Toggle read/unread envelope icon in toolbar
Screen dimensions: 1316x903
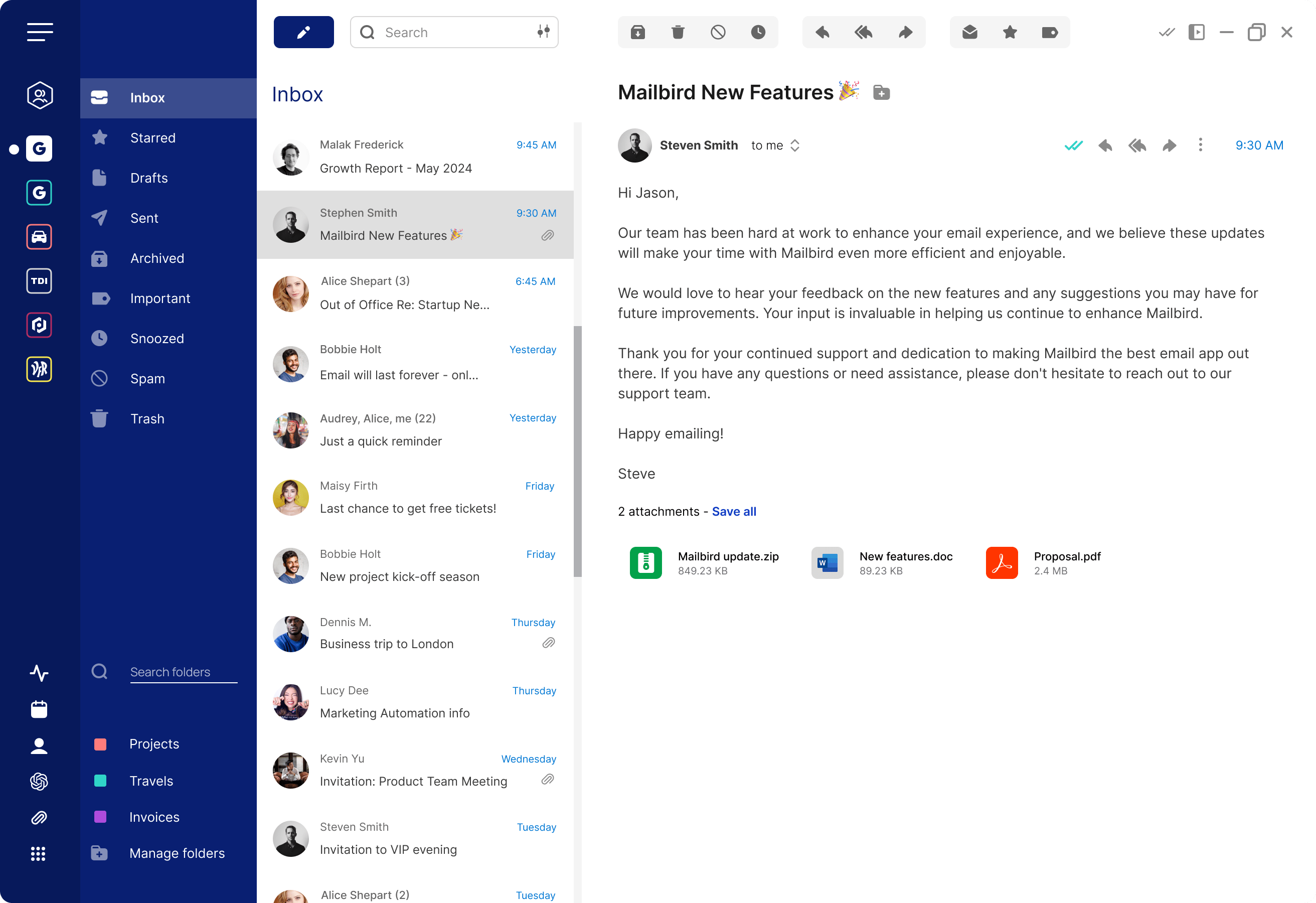point(969,32)
